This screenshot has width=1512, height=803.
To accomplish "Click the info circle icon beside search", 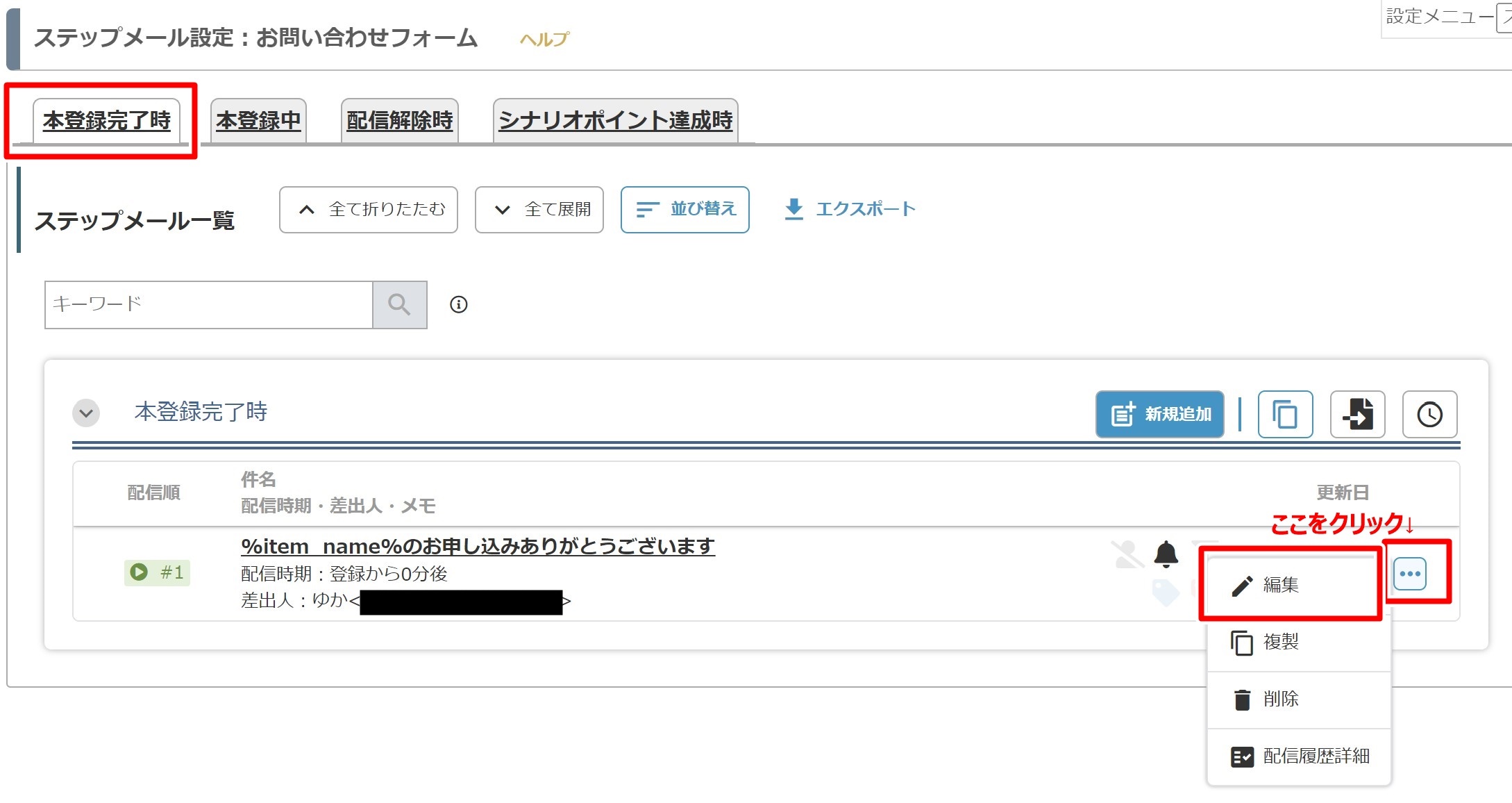I will pyautogui.click(x=459, y=304).
